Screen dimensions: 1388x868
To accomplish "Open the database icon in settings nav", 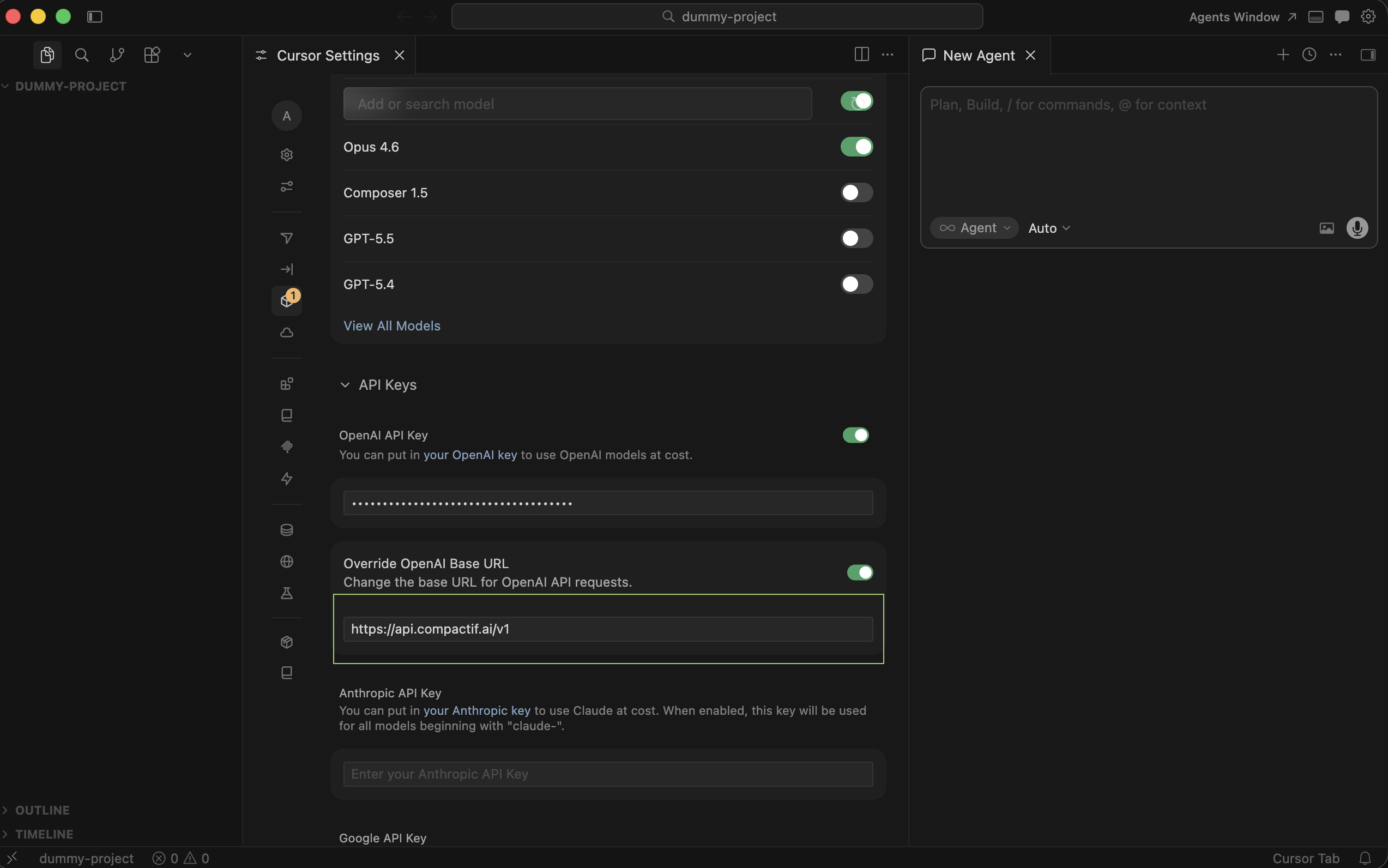I will click(x=286, y=530).
